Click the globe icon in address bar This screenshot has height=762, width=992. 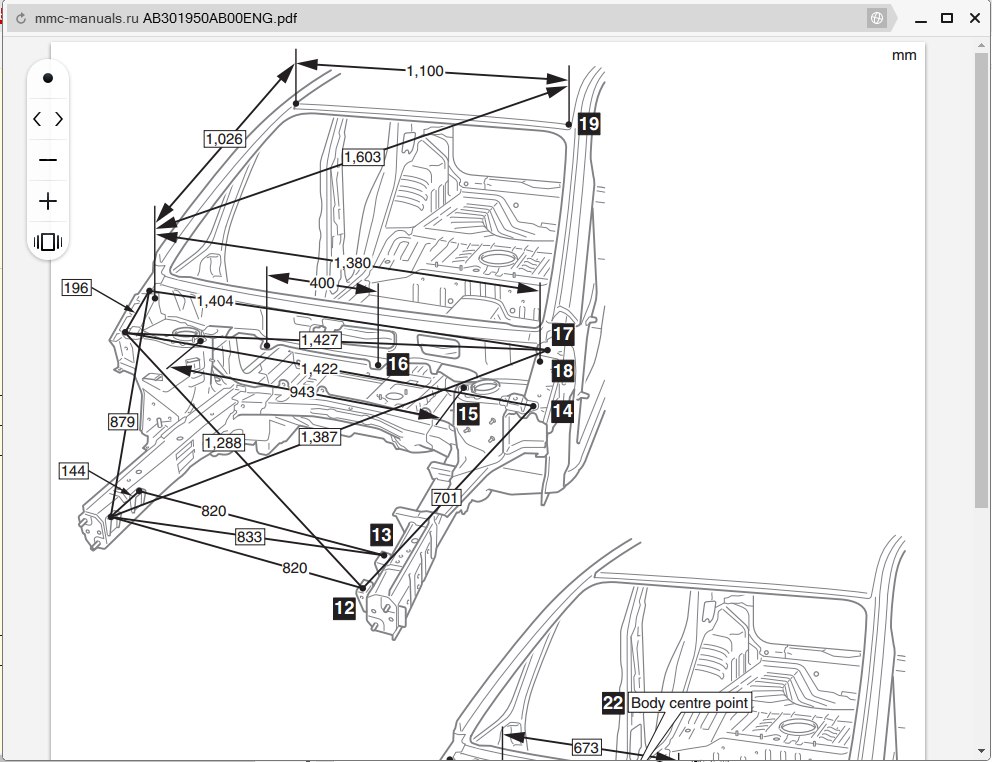pyautogui.click(x=877, y=18)
